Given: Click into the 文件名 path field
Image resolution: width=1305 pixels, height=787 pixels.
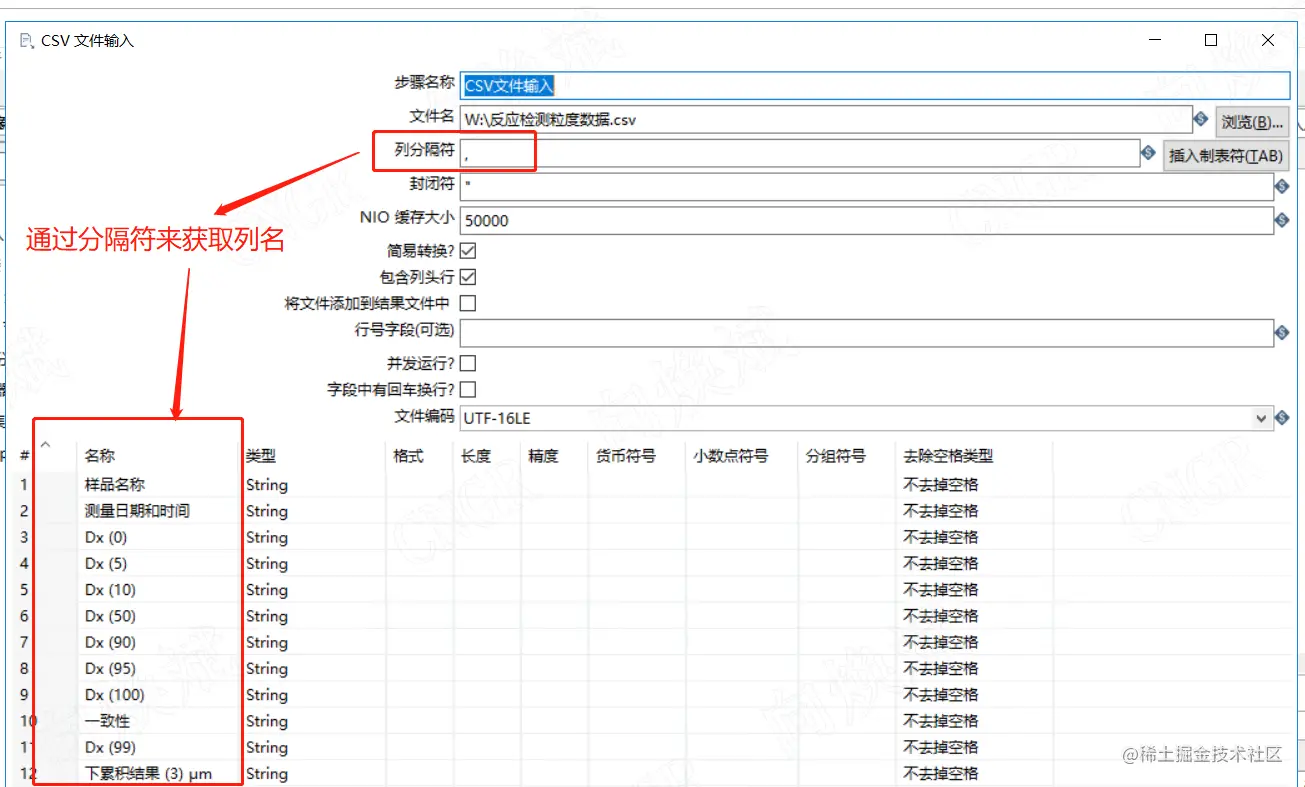Looking at the screenshot, I should [826, 120].
